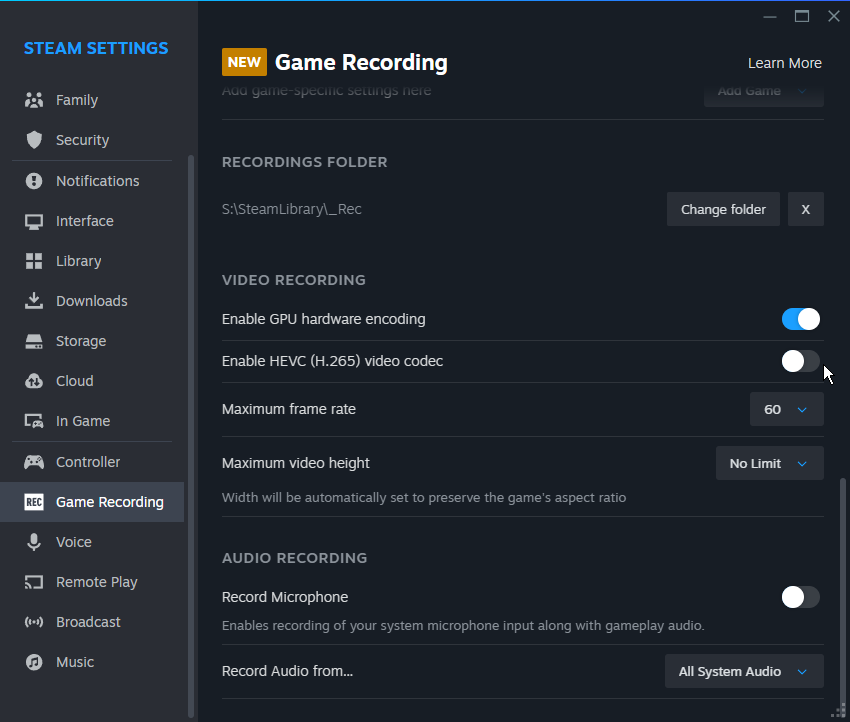Select the Notifications alert icon
Image resolution: width=850 pixels, height=722 pixels.
point(34,181)
